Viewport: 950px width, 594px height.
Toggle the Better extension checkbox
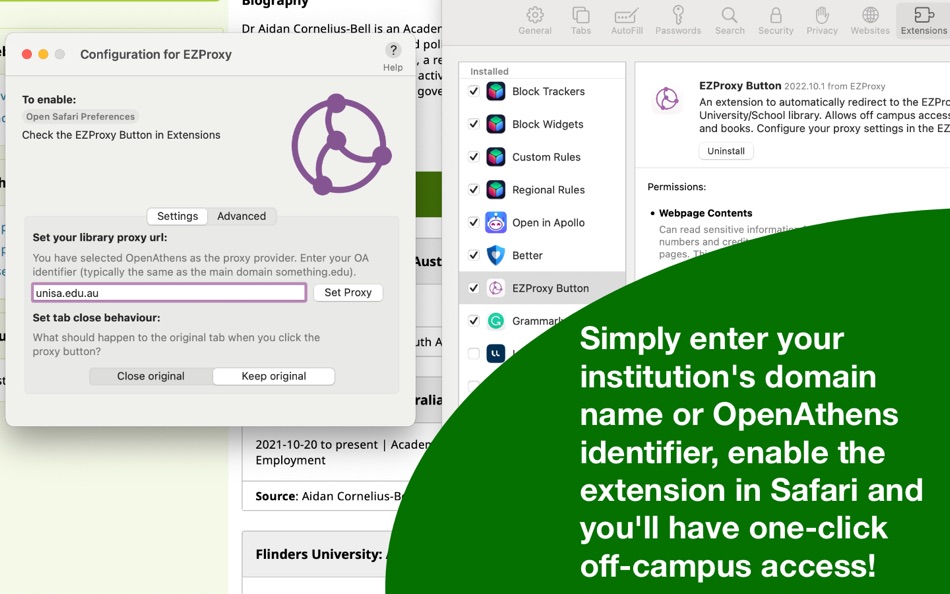(474, 255)
